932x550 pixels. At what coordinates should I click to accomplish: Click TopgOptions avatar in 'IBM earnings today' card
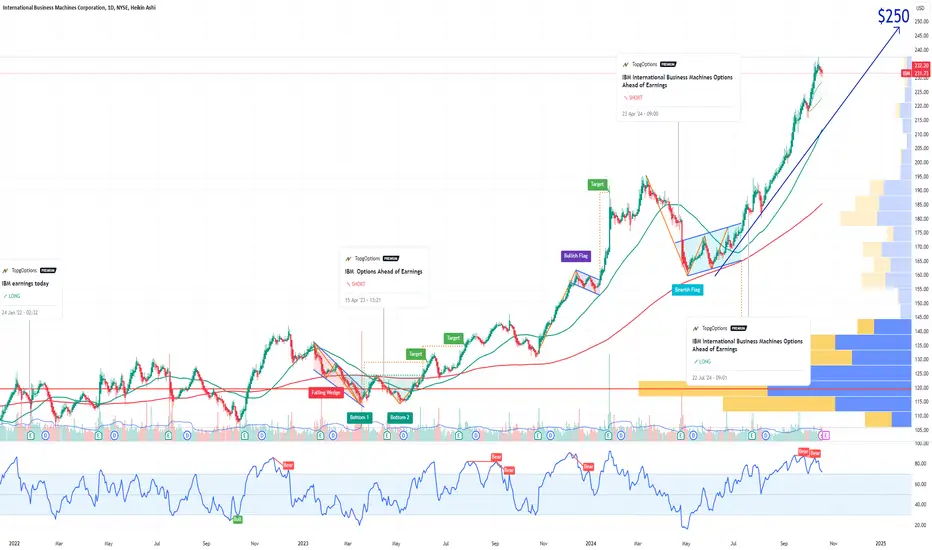pos(5,271)
